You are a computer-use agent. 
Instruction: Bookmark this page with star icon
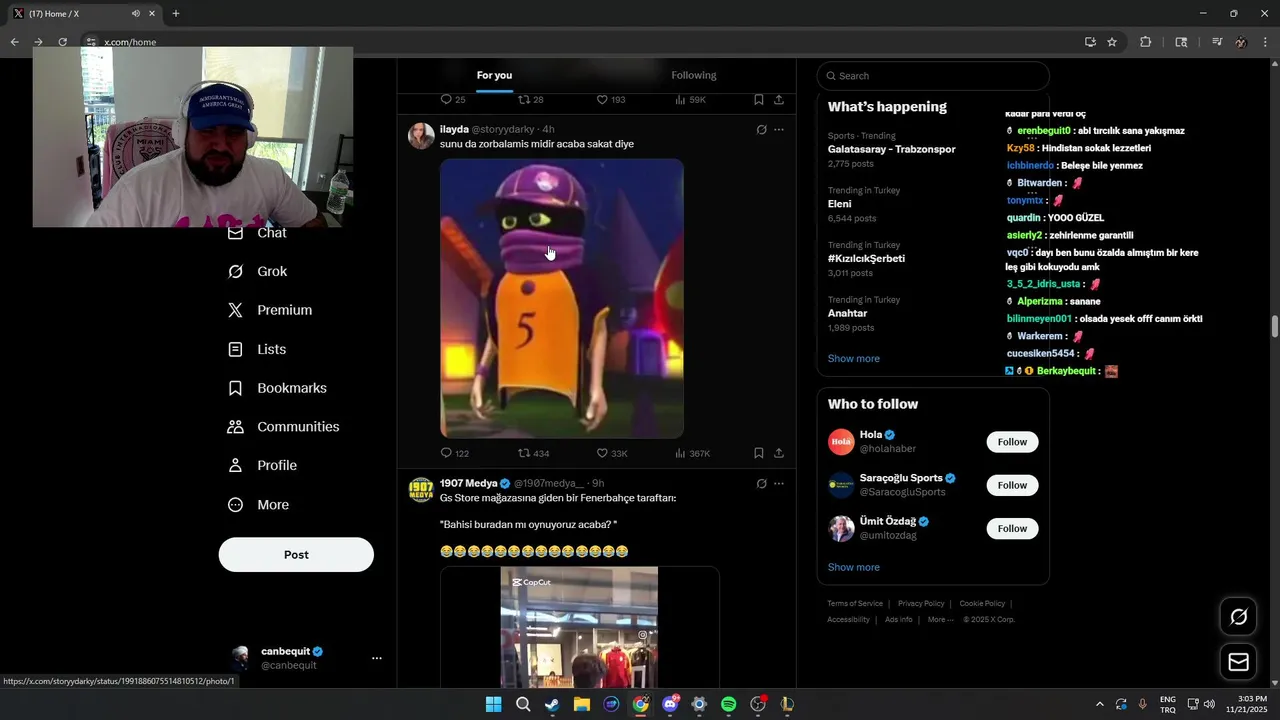pos(1112,42)
